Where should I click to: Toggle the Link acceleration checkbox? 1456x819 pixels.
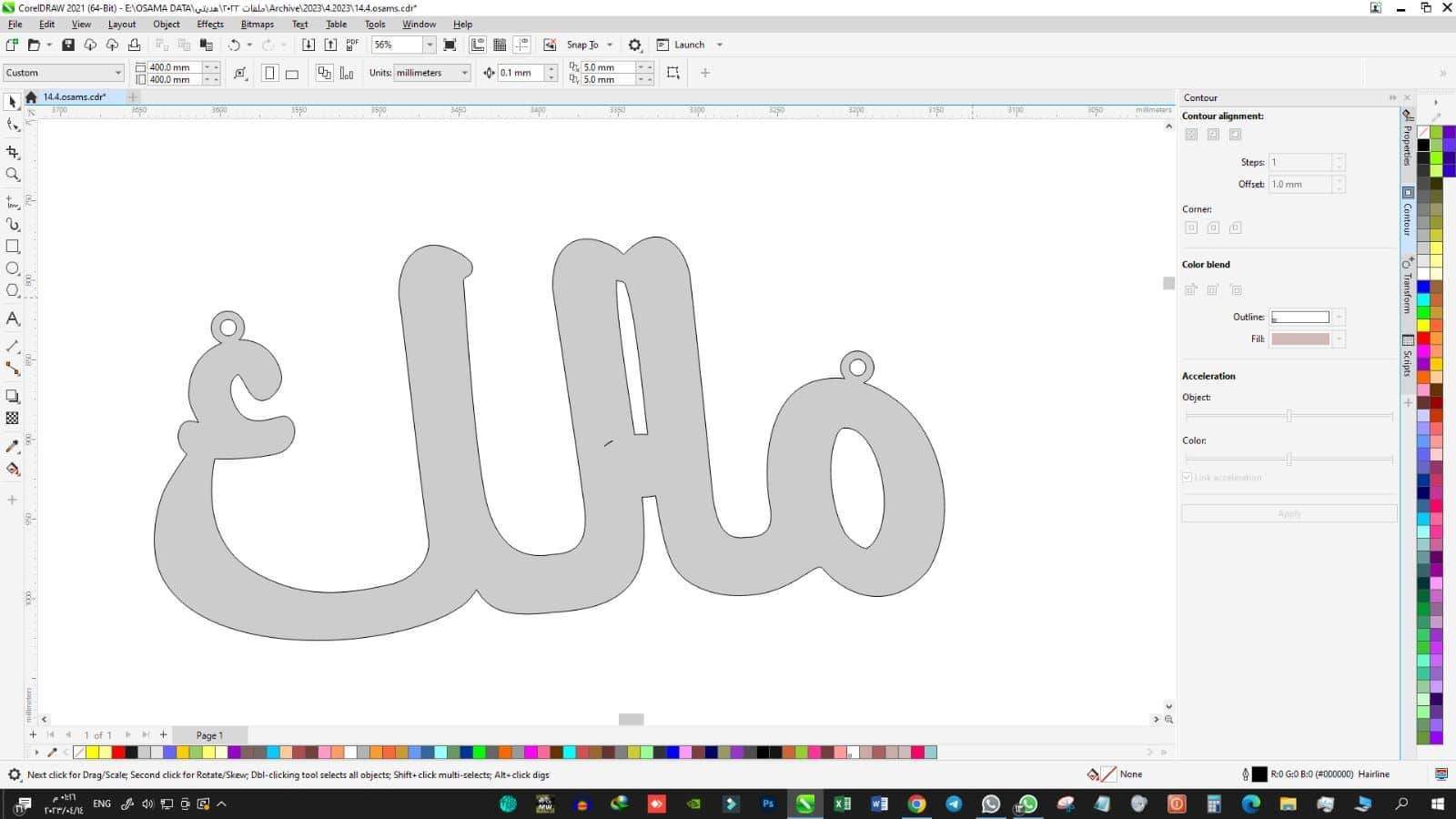pyautogui.click(x=1188, y=478)
